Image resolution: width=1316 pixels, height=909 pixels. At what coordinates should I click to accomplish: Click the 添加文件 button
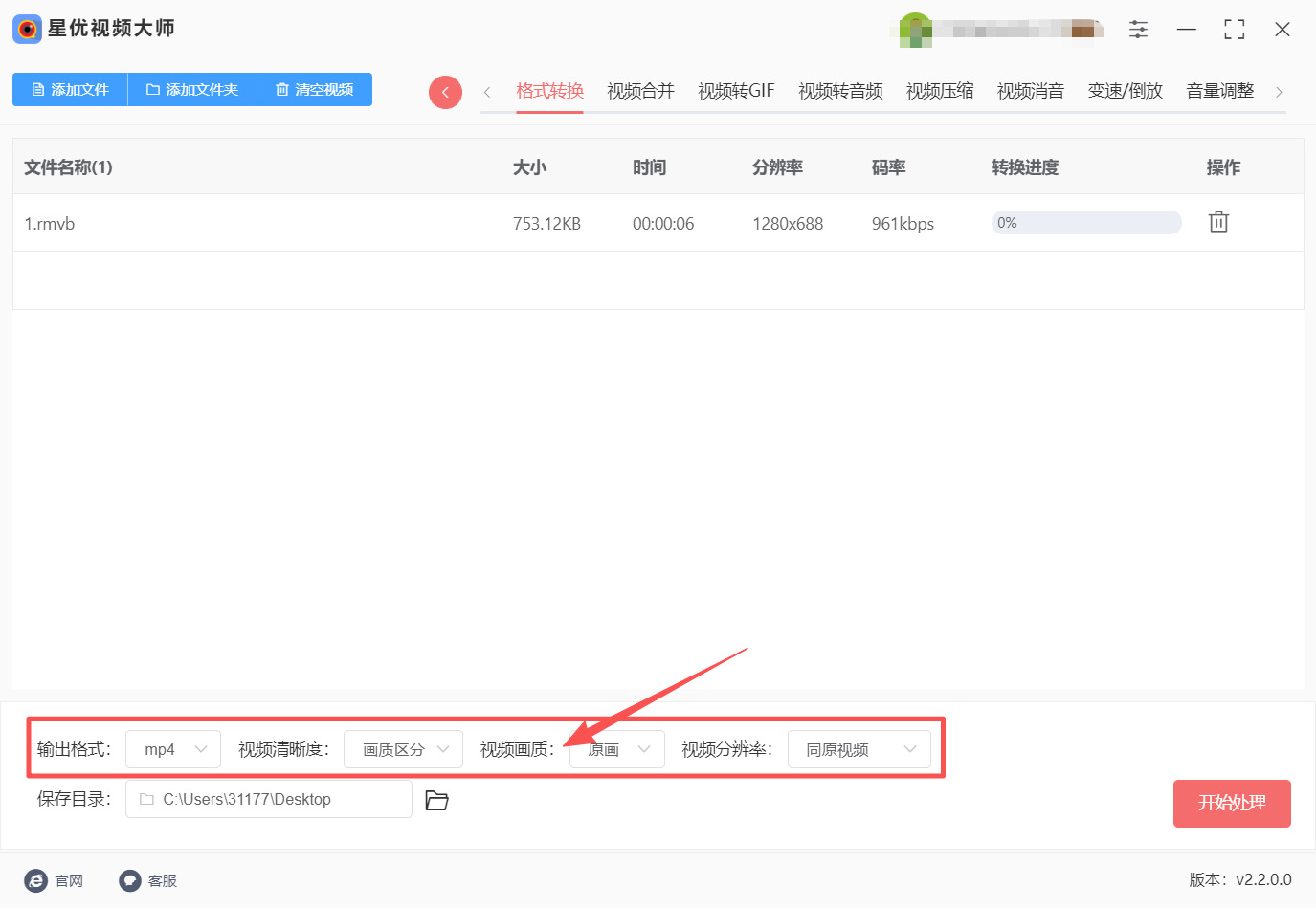[70, 89]
